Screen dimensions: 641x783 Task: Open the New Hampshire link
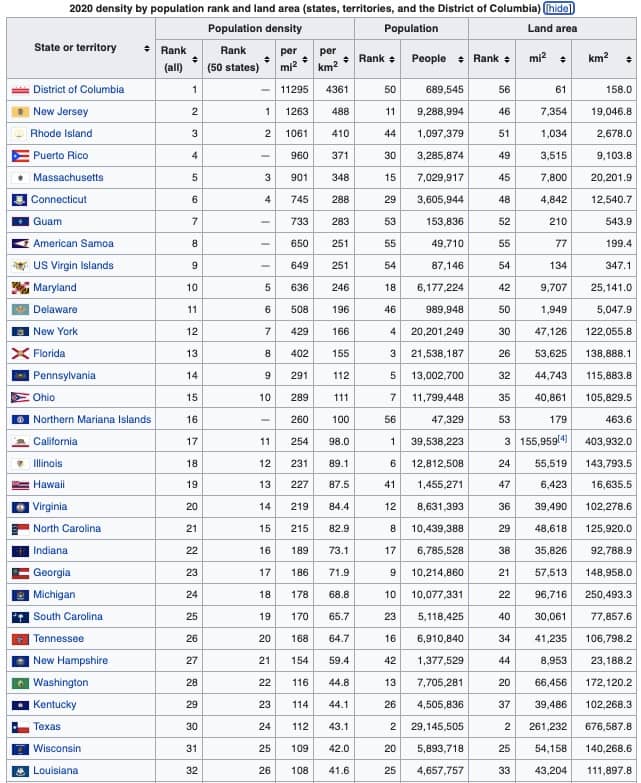[70, 660]
